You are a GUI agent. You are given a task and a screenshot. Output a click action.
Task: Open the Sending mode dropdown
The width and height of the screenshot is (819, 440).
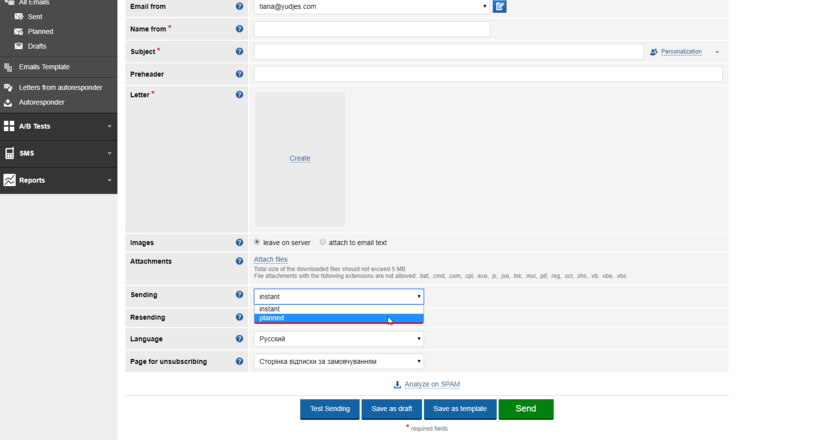click(x=339, y=296)
